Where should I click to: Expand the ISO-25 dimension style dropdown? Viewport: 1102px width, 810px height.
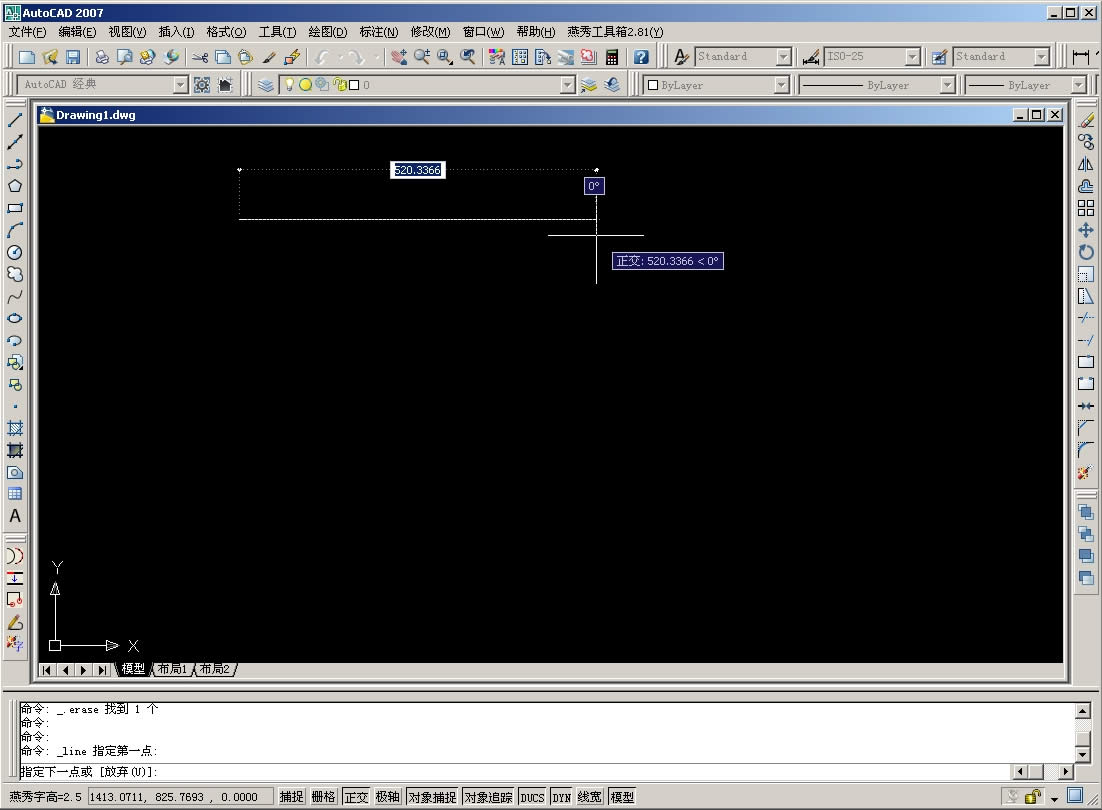click(x=913, y=57)
